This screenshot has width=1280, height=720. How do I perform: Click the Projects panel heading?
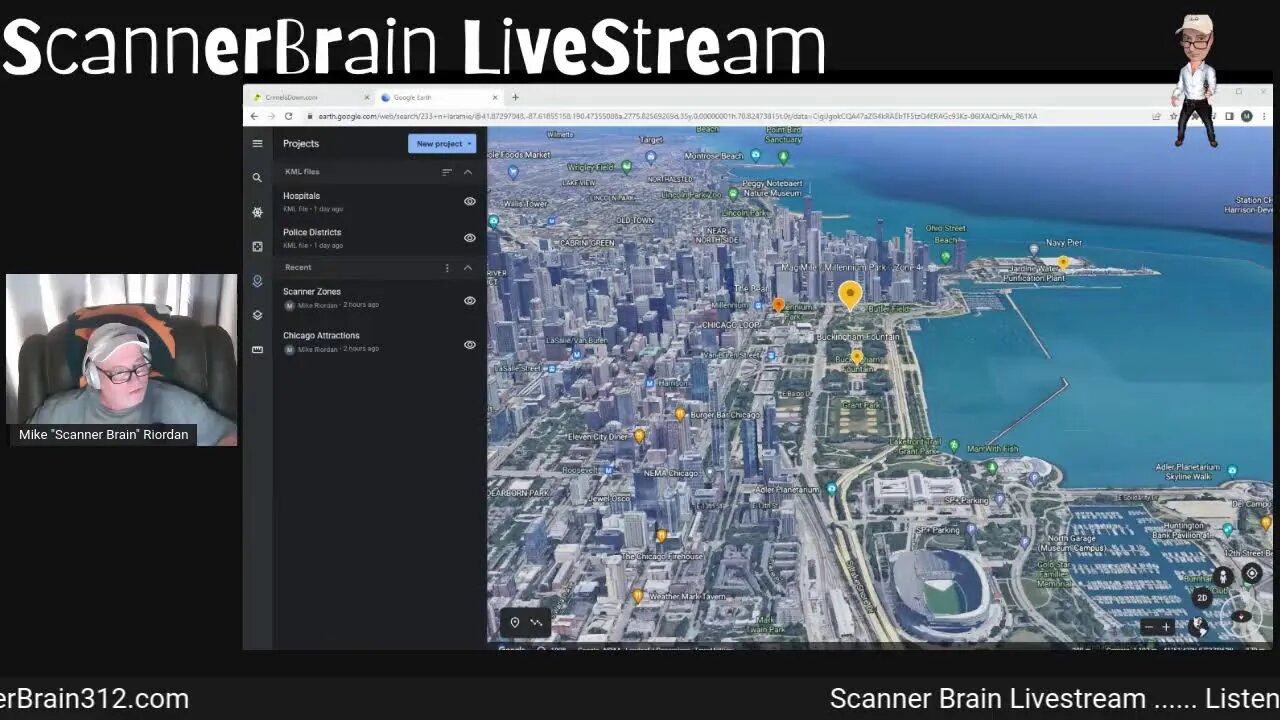(x=301, y=143)
